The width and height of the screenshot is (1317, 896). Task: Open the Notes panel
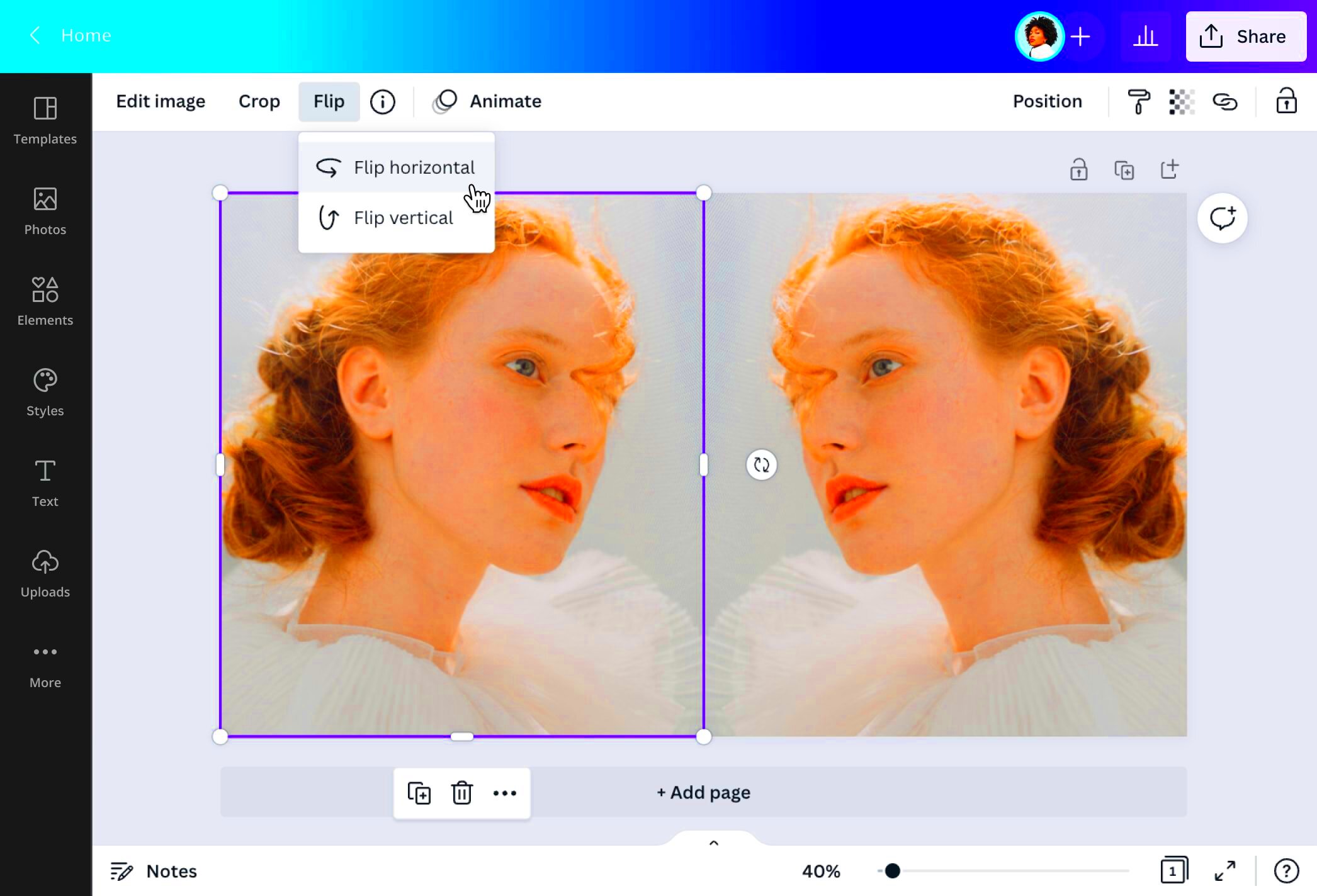[154, 870]
